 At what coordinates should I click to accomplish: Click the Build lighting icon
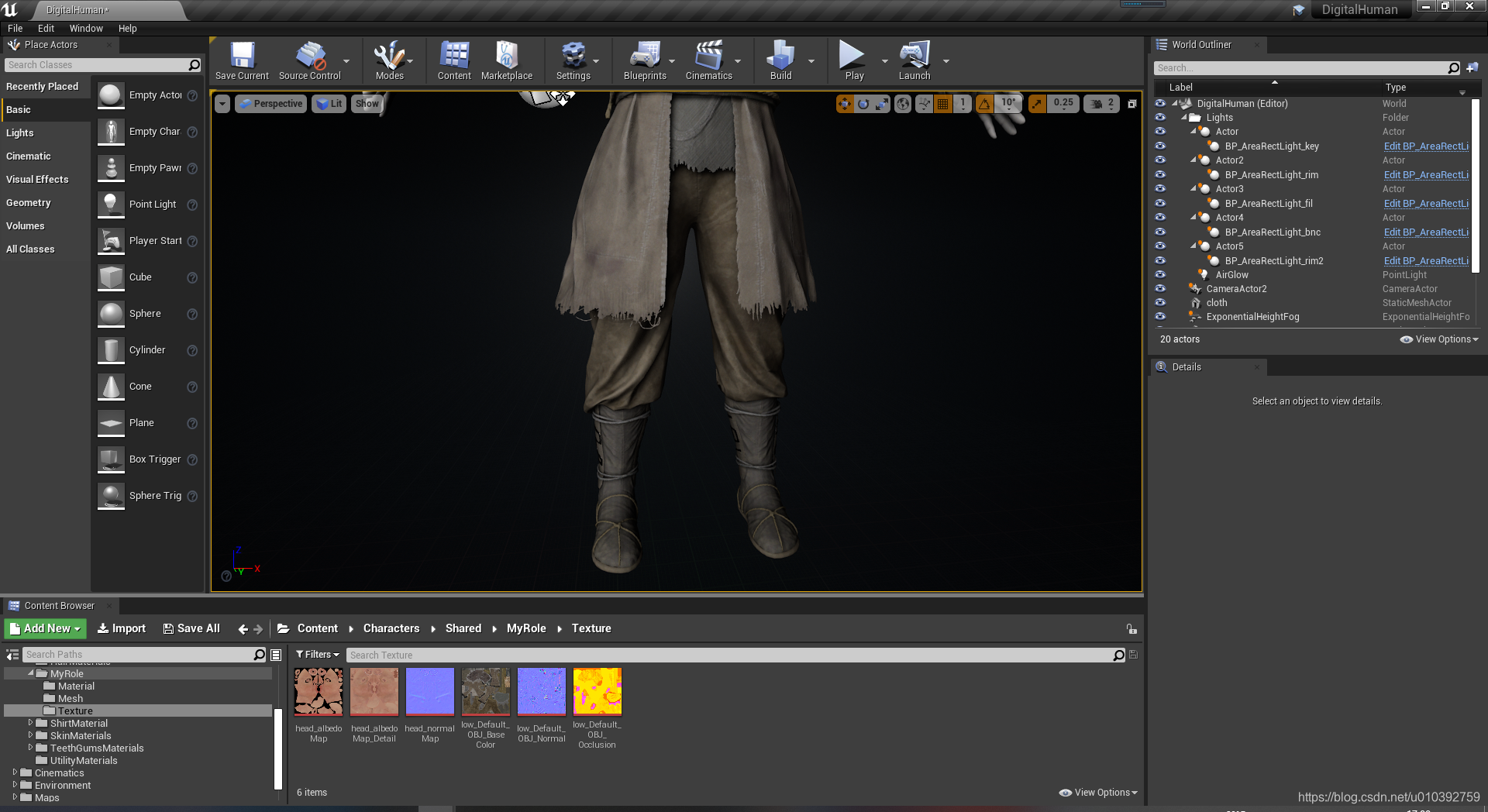781,60
